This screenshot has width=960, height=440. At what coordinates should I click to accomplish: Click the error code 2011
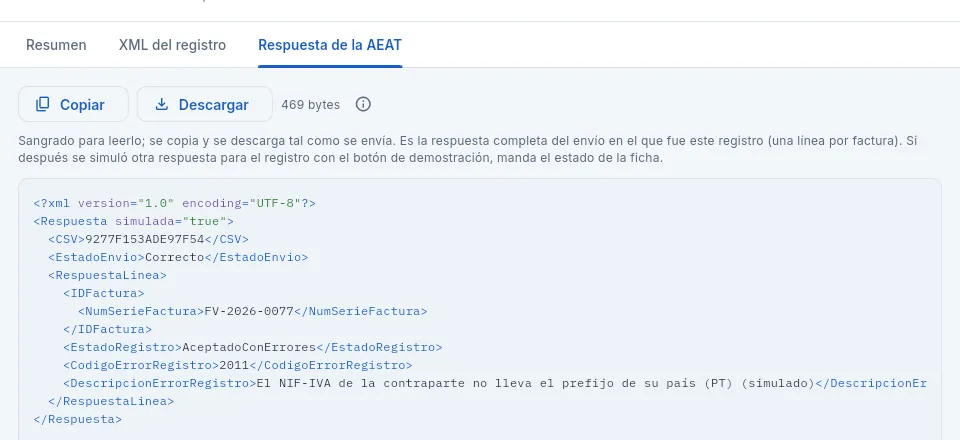234,365
